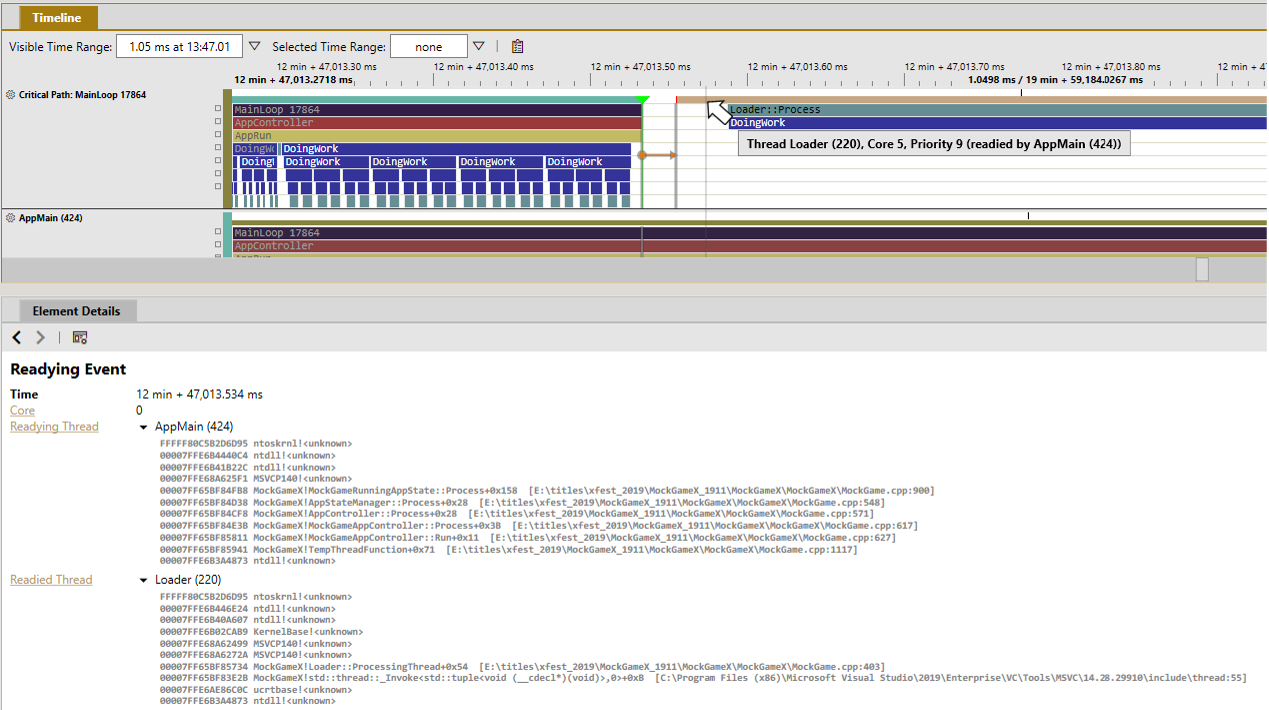Collapse the Loader (220) readied thread stack
1269x710 pixels.
(144, 580)
